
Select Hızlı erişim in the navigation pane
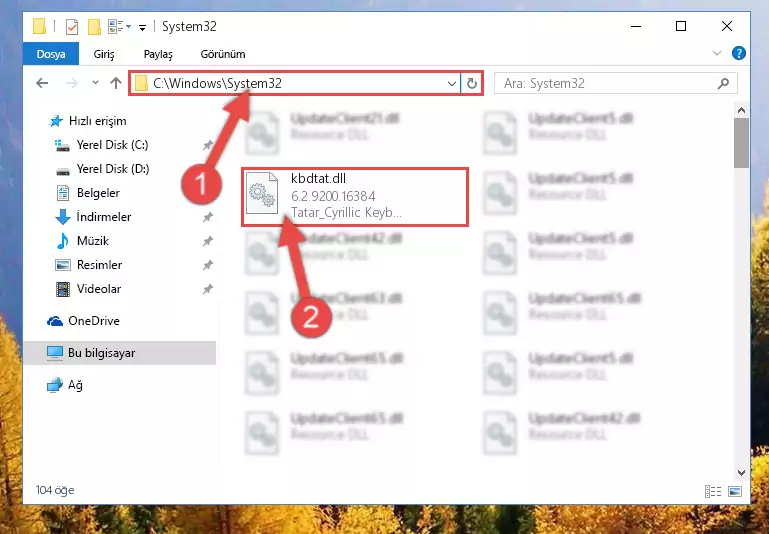pyautogui.click(x=97, y=121)
